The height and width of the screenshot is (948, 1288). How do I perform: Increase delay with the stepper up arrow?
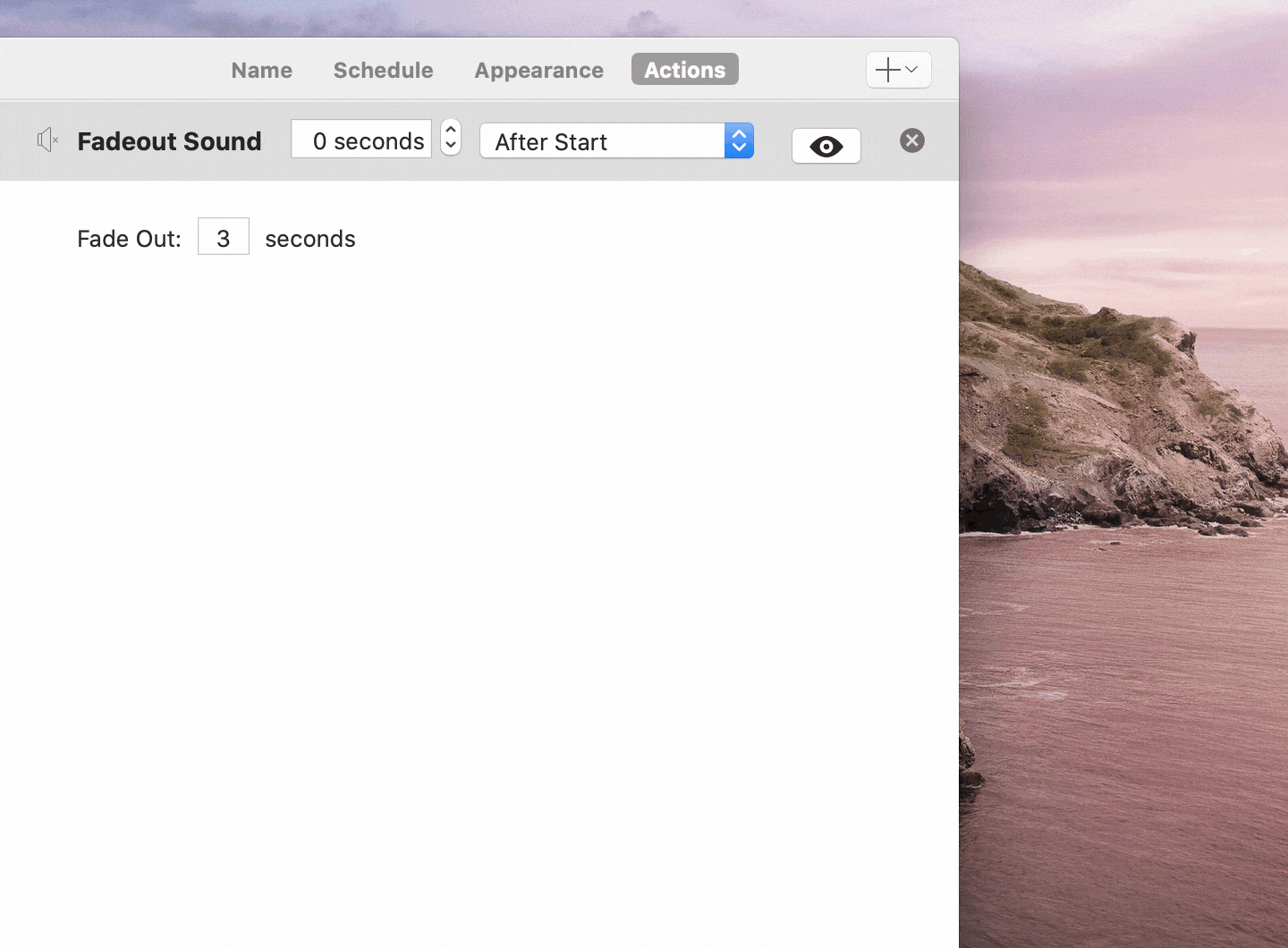pyautogui.click(x=451, y=131)
